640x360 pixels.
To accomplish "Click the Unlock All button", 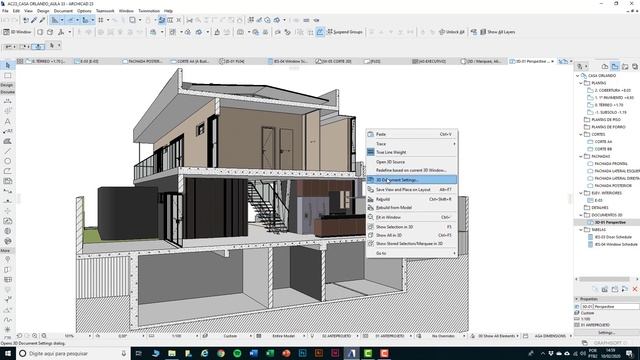I will (x=451, y=32).
